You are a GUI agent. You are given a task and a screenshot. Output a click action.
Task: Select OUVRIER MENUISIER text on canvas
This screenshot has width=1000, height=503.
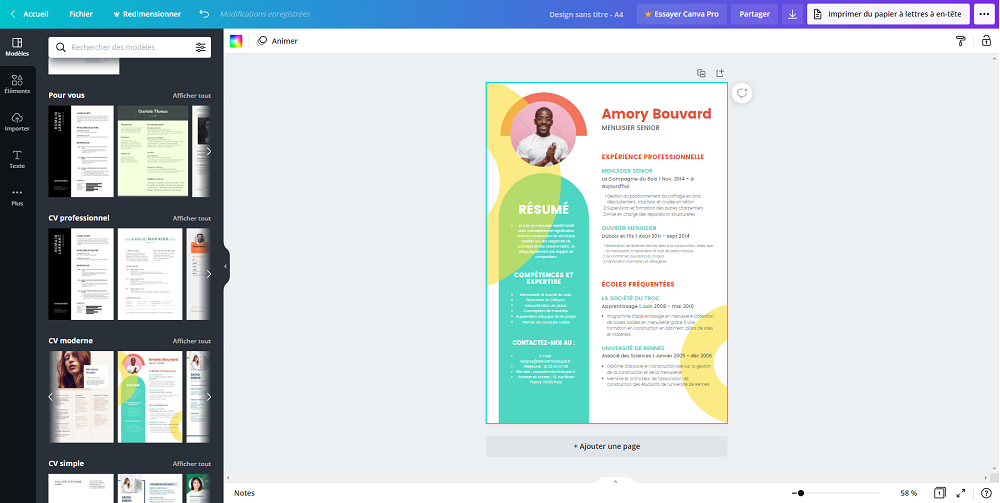(628, 228)
